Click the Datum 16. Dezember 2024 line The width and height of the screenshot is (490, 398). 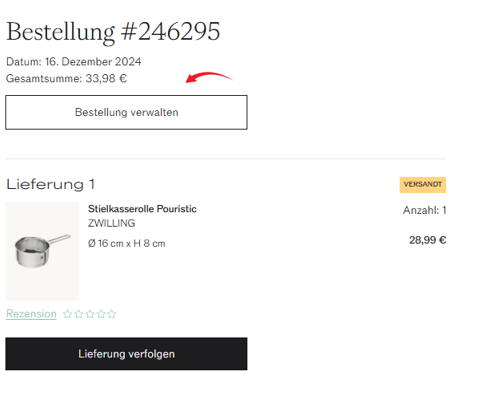(x=74, y=62)
